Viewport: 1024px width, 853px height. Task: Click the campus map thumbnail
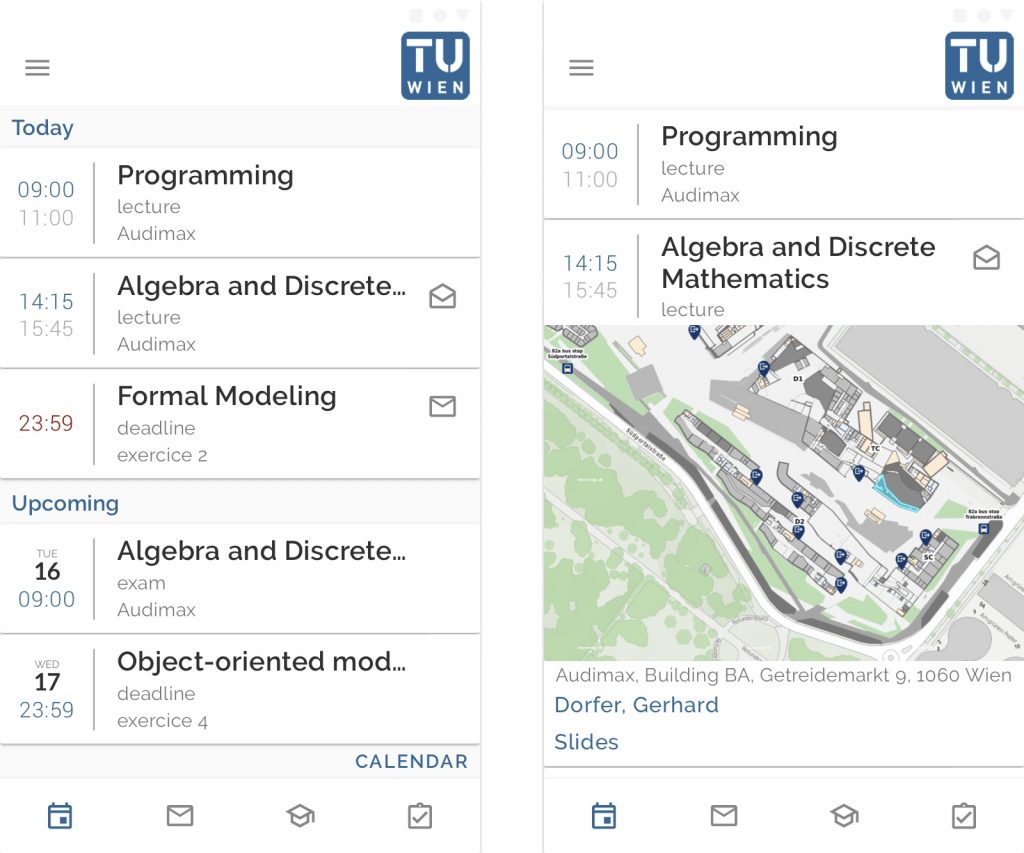783,492
